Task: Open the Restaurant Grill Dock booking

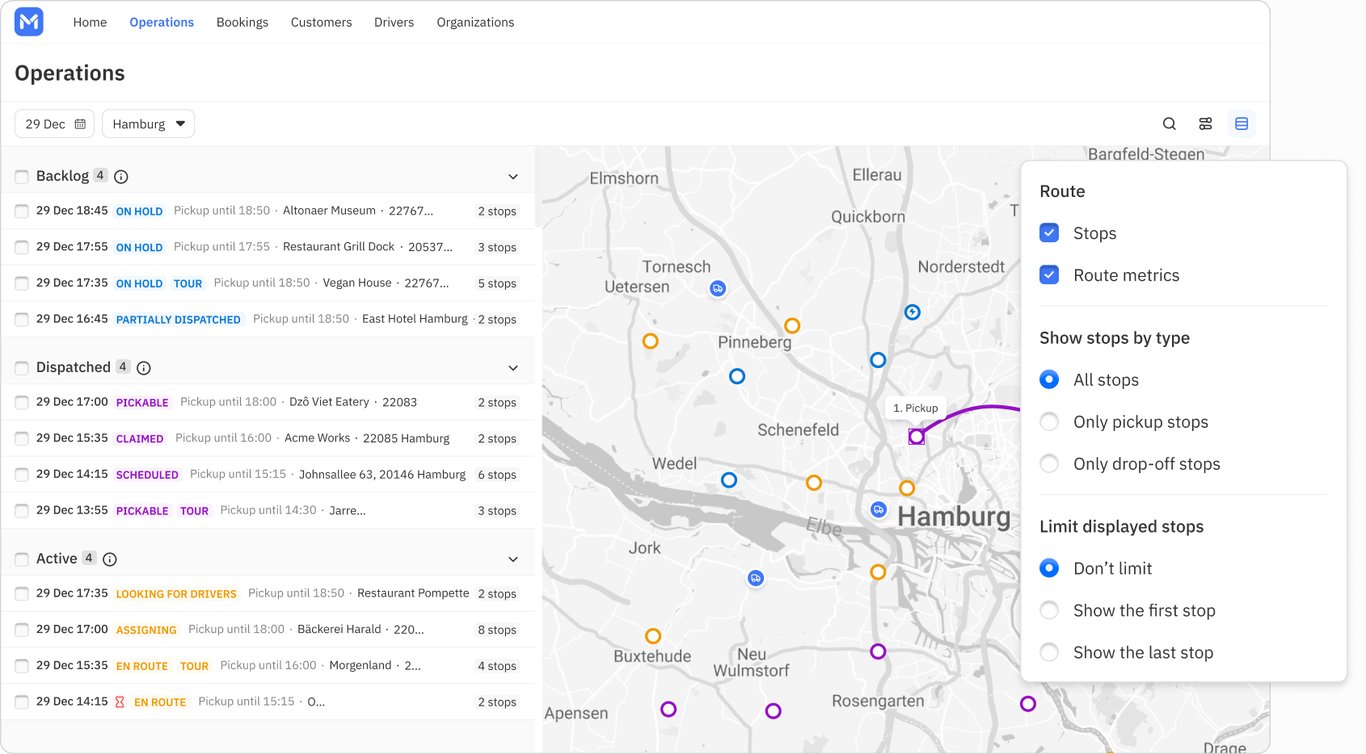Action: tap(267, 247)
